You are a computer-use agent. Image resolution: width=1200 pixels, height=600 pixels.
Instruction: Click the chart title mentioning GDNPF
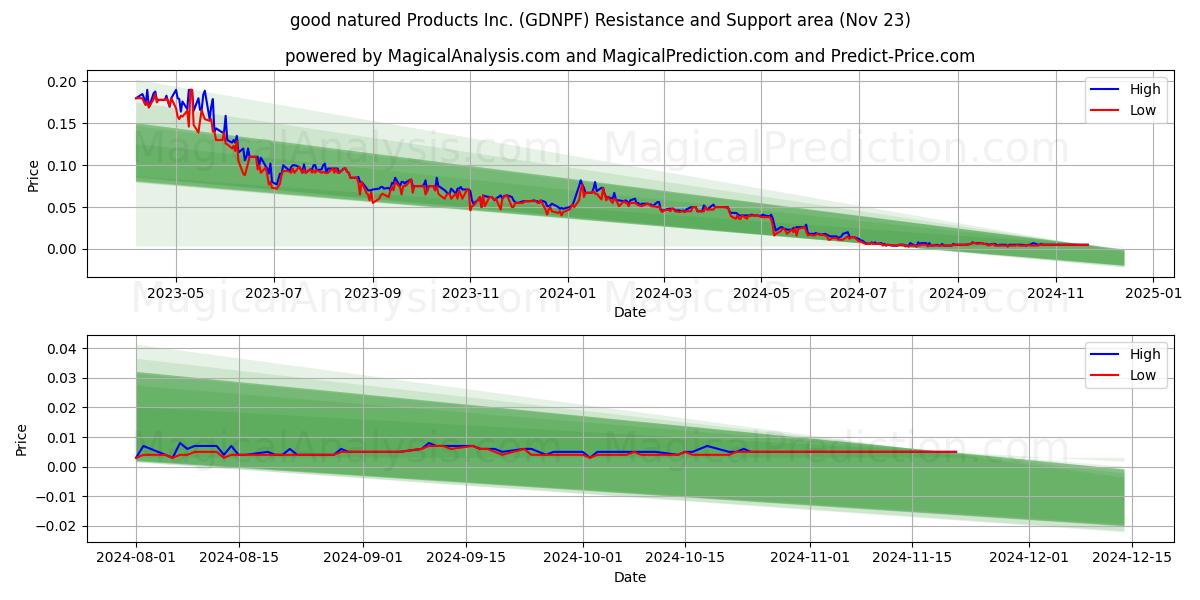click(x=600, y=20)
